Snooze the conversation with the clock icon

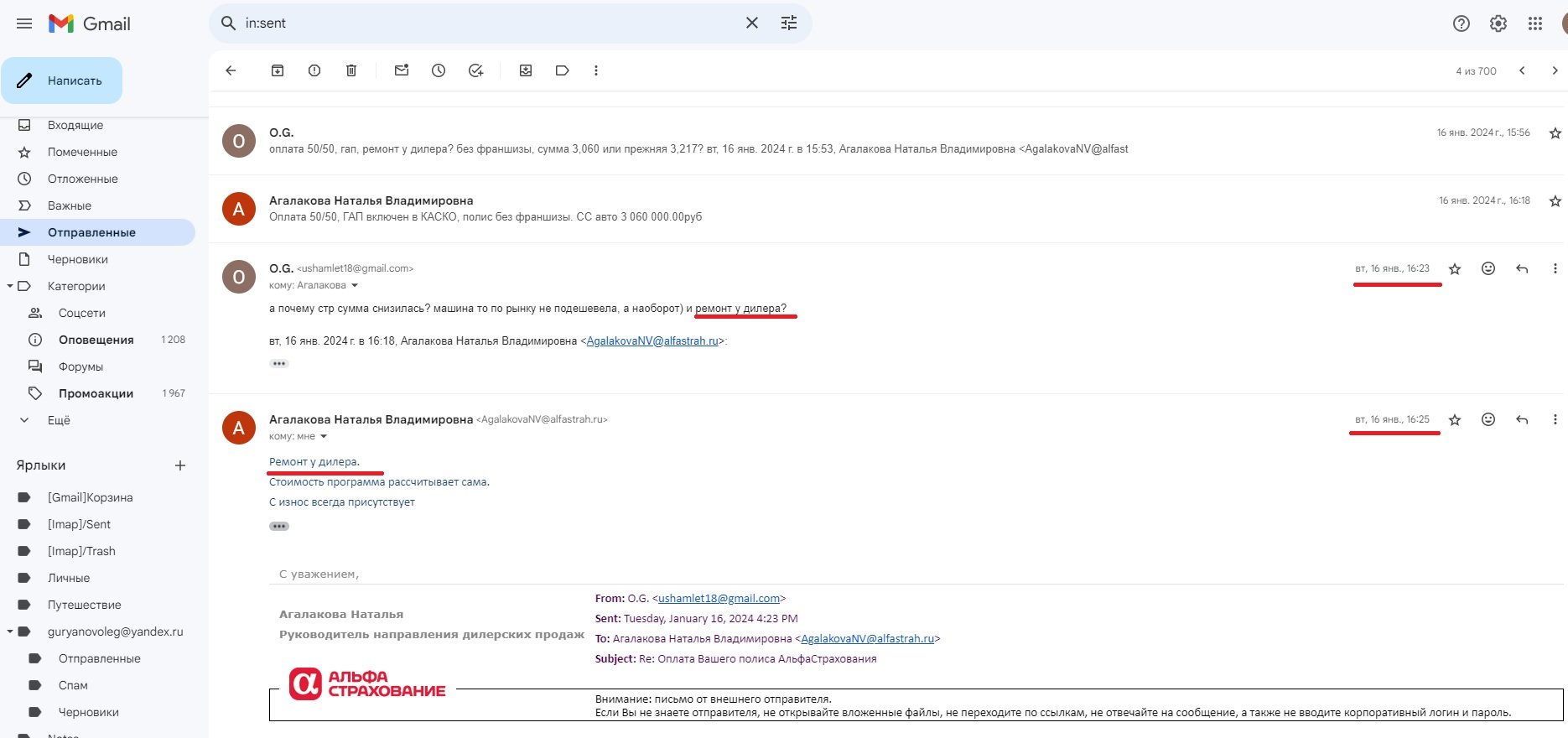pyautogui.click(x=439, y=70)
